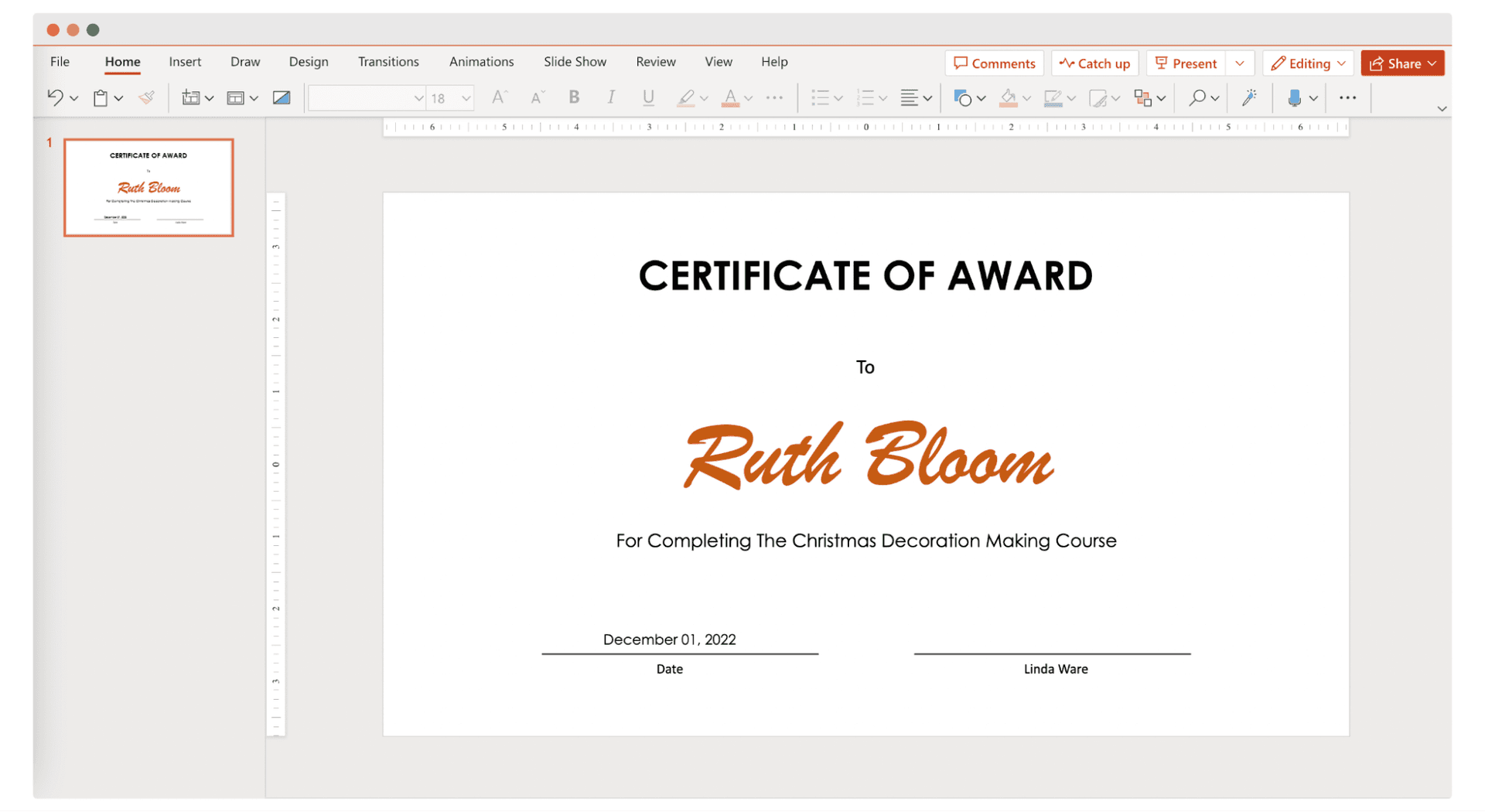
Task: Open the Editing mode dropdown
Action: [1309, 63]
